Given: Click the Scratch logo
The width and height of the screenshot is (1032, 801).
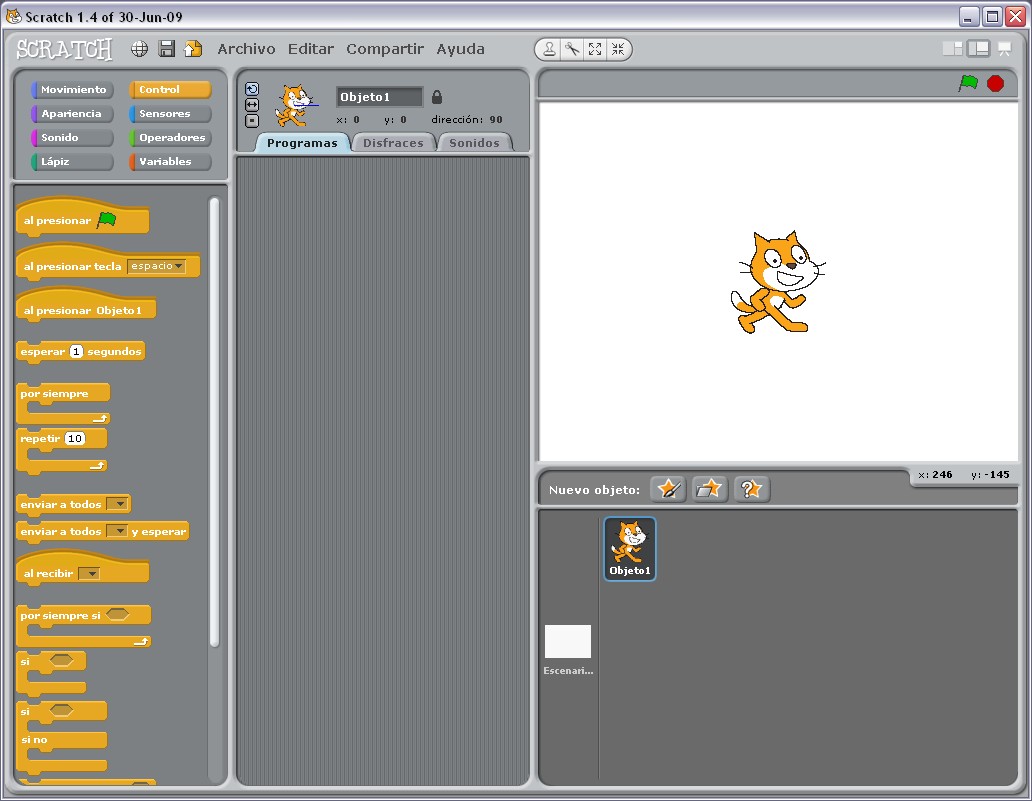Looking at the screenshot, I should 64,49.
